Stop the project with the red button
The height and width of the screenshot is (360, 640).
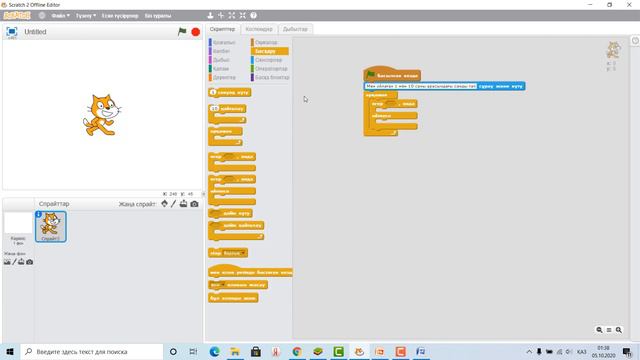tap(196, 32)
